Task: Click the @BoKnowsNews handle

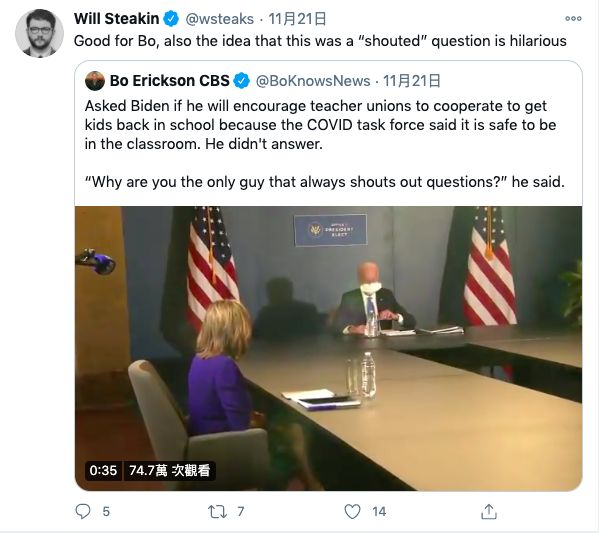Action: click(313, 81)
